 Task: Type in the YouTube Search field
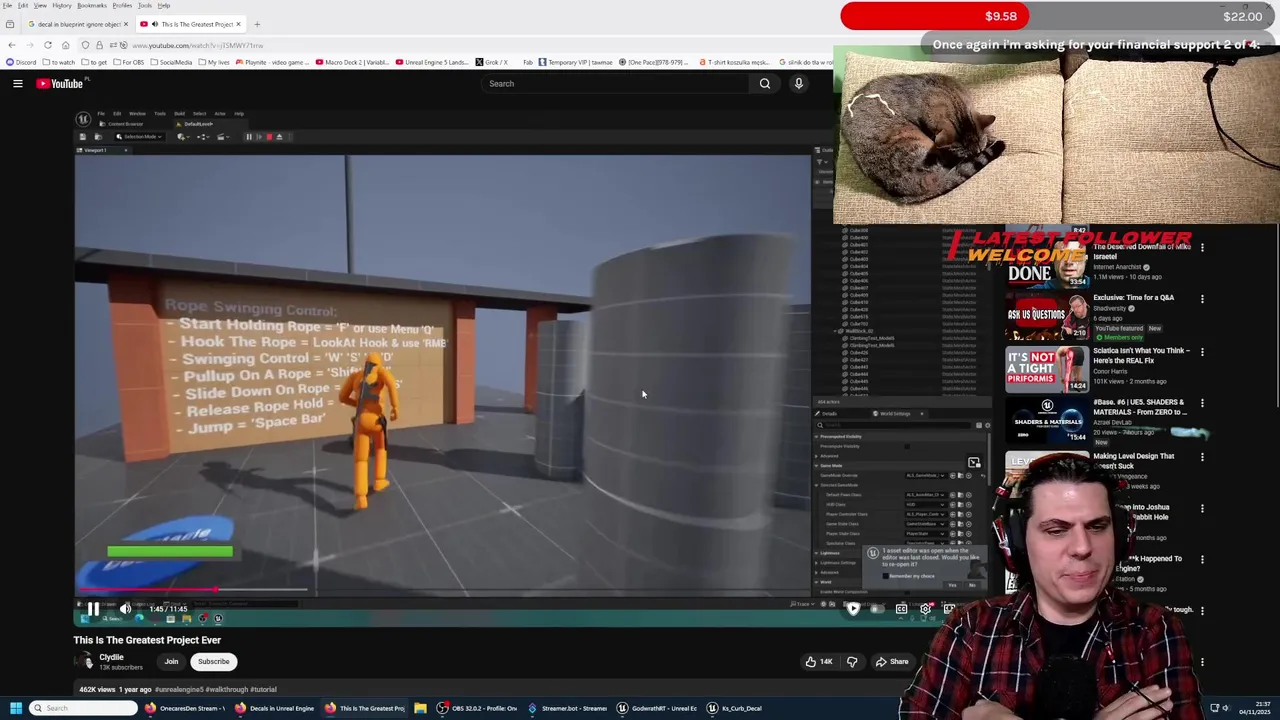(x=615, y=83)
